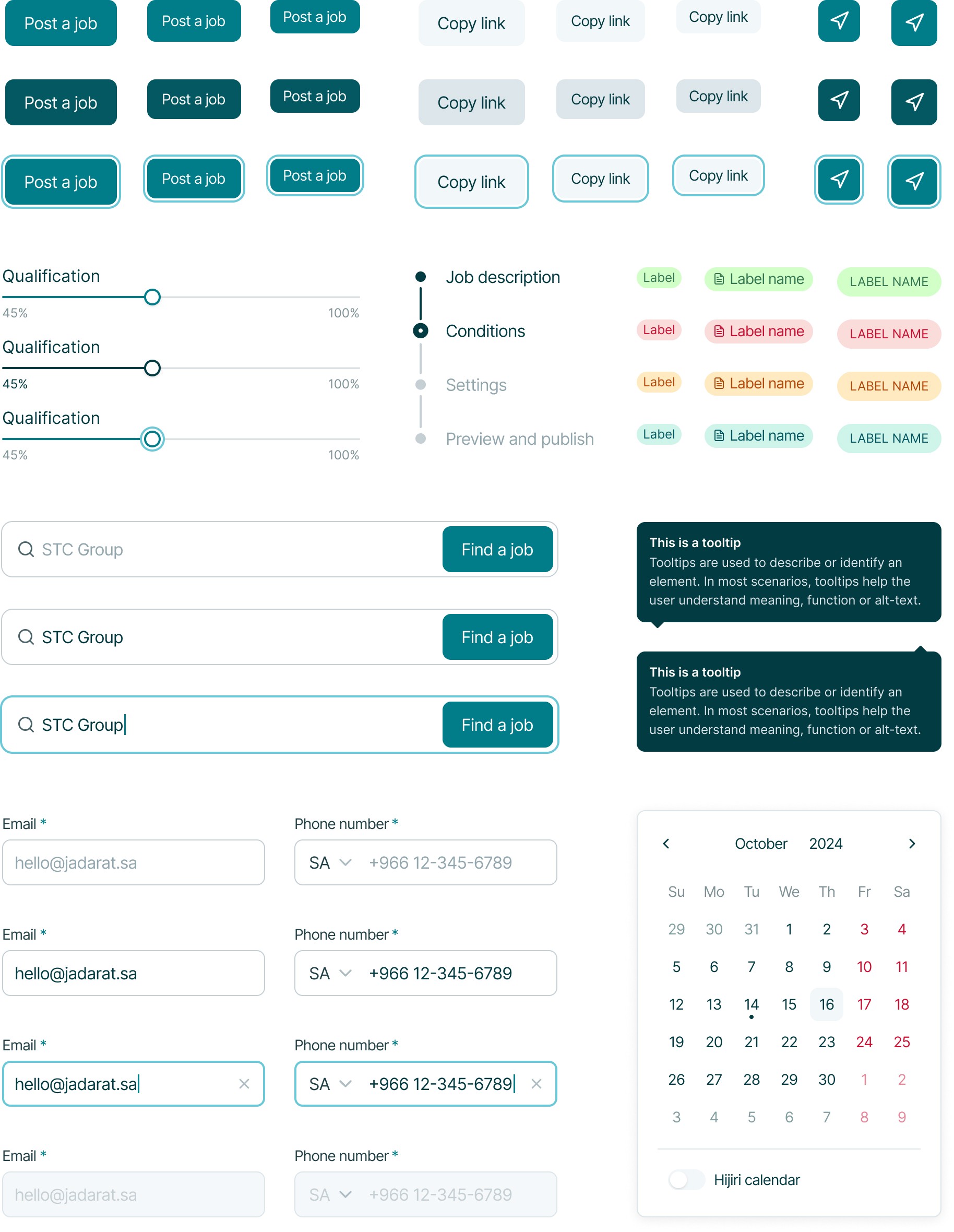
Task: Go to the previous month with the left chevron
Action: [666, 843]
